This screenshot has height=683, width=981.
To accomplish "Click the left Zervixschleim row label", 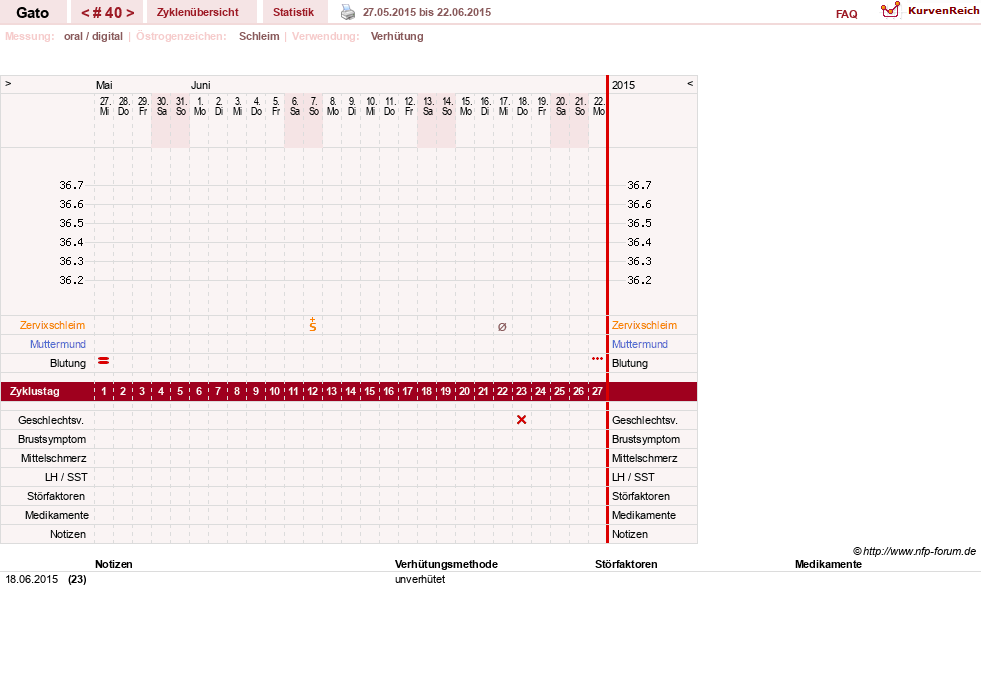I will click(x=53, y=325).
